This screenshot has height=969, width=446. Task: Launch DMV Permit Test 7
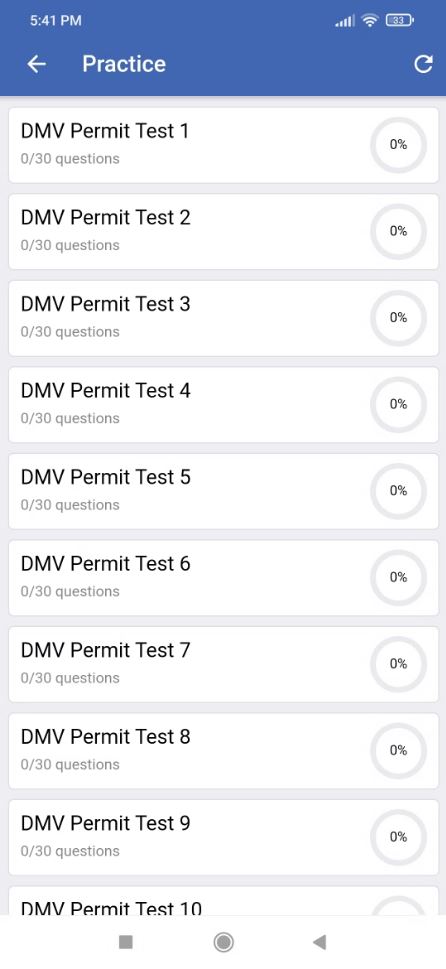pos(223,664)
